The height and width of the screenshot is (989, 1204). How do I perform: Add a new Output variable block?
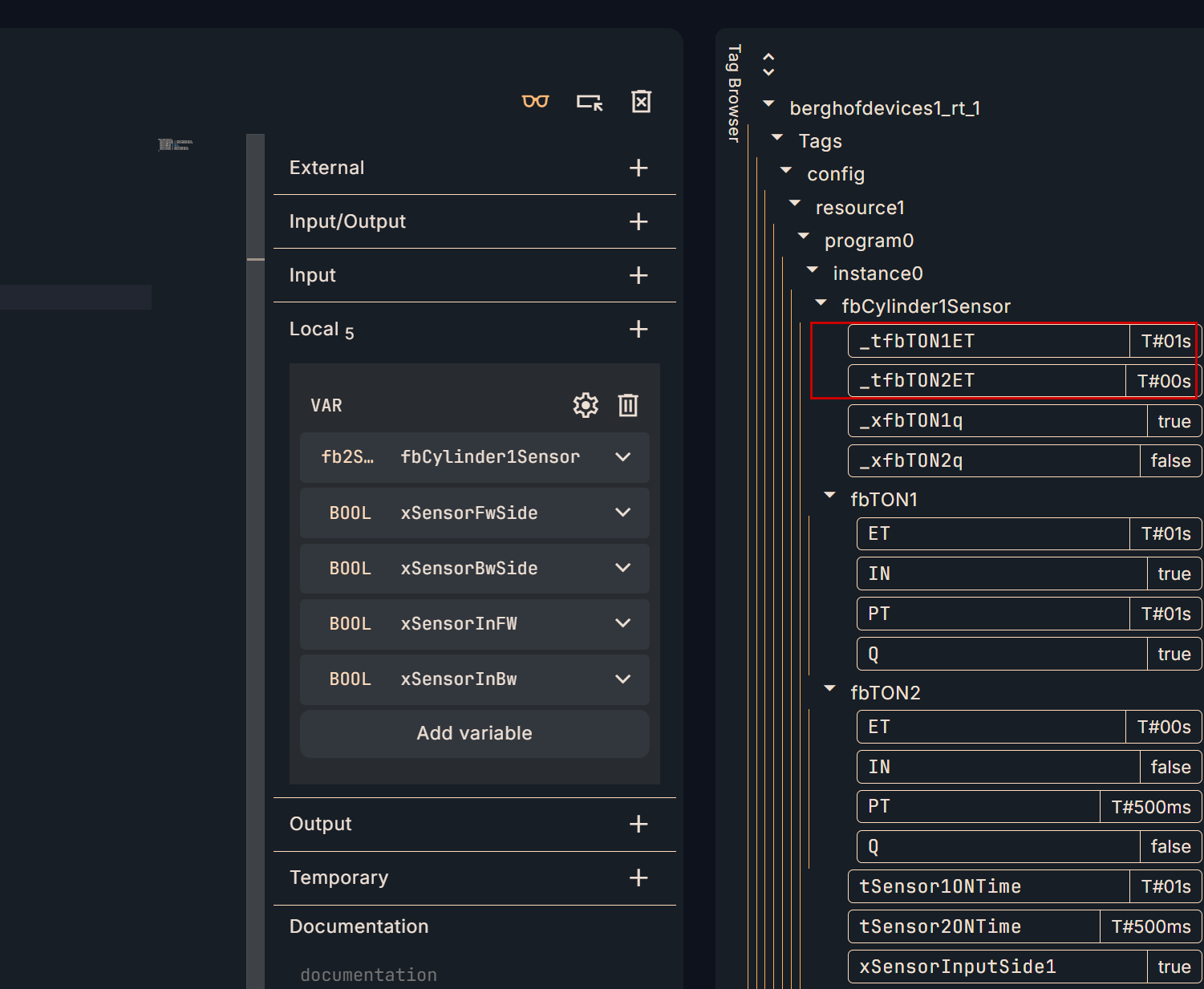638,824
